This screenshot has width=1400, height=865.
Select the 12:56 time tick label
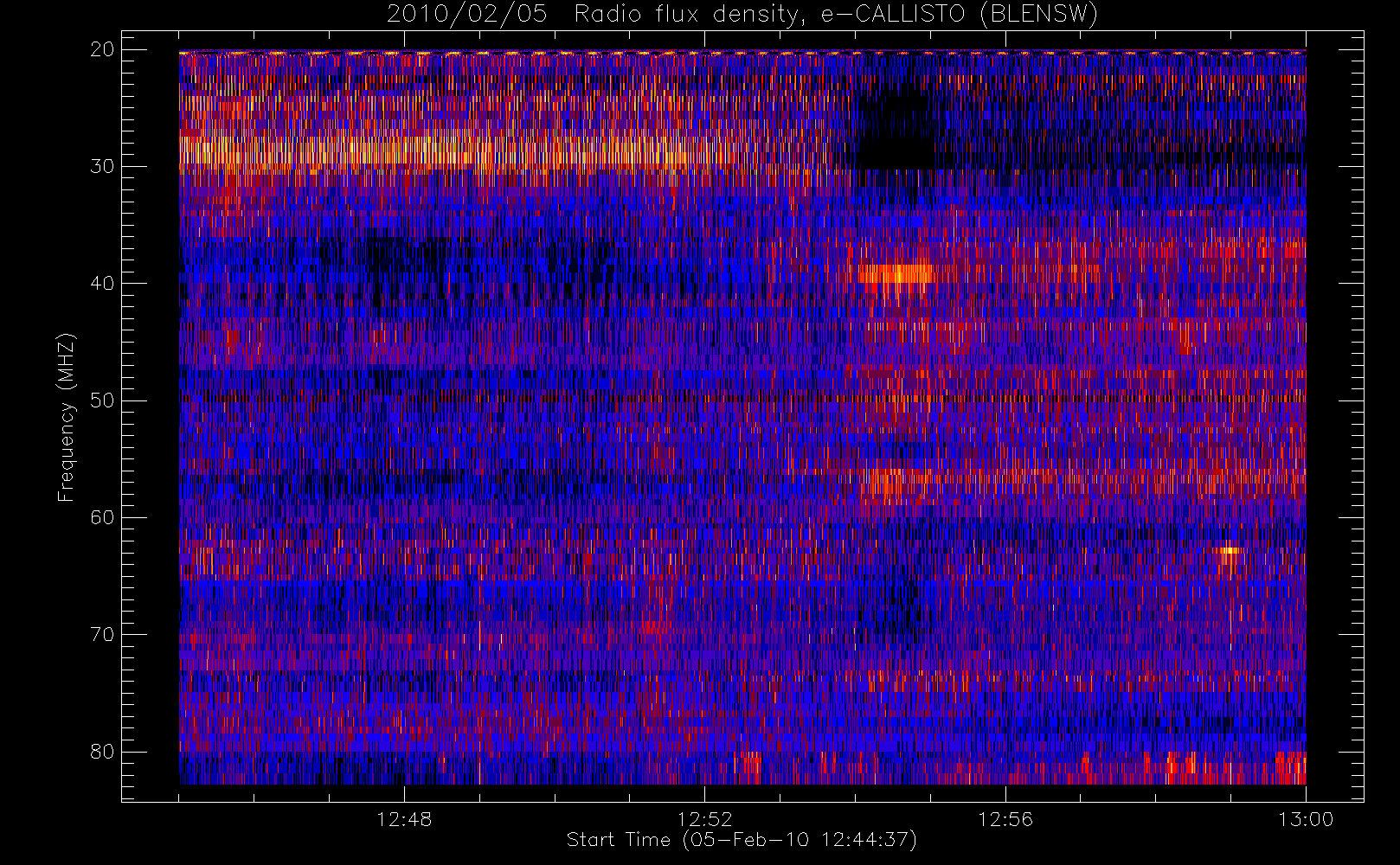(x=1005, y=819)
